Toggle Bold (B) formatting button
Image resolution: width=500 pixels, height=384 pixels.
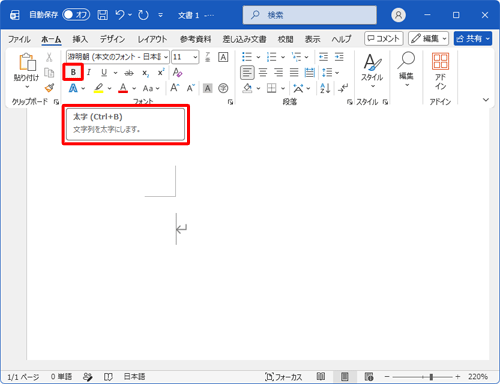(x=73, y=72)
